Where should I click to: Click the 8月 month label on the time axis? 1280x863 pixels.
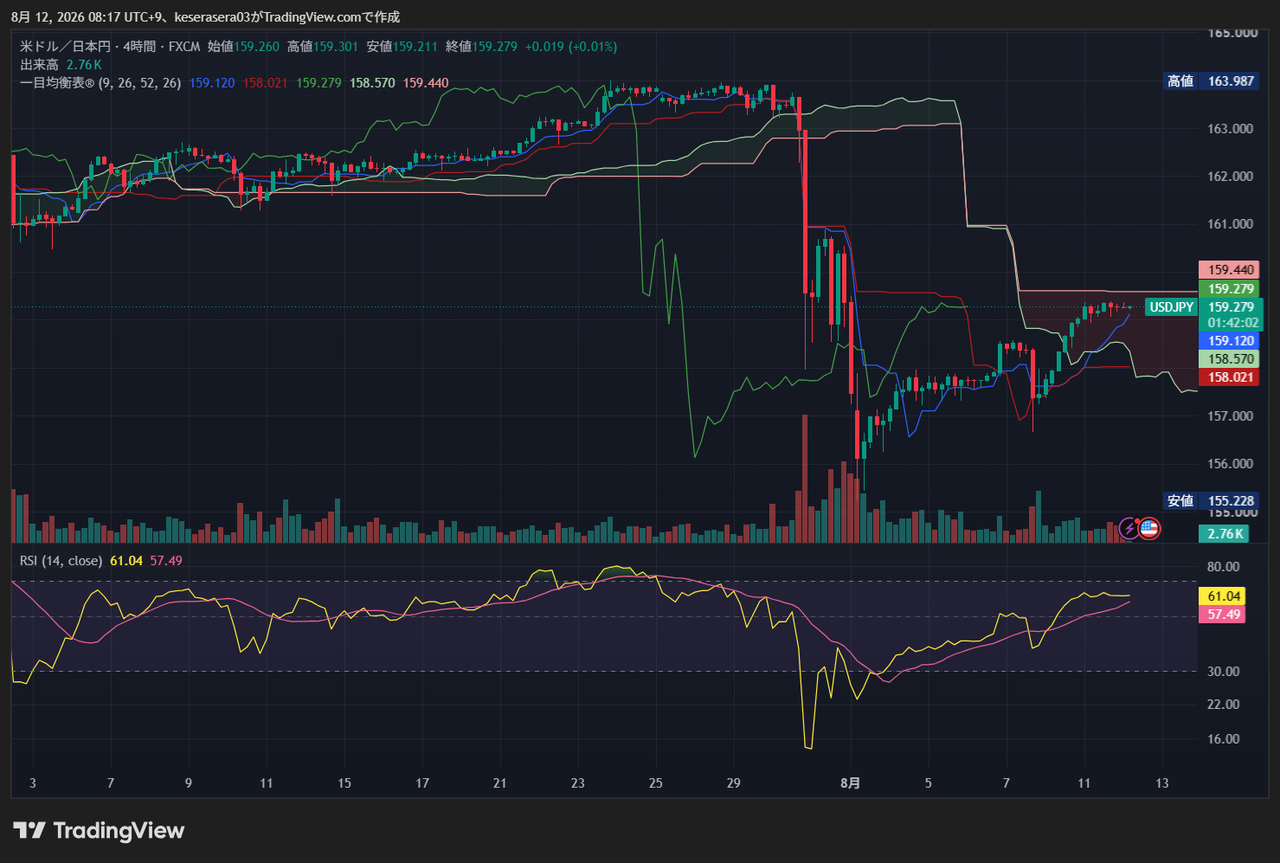(851, 783)
